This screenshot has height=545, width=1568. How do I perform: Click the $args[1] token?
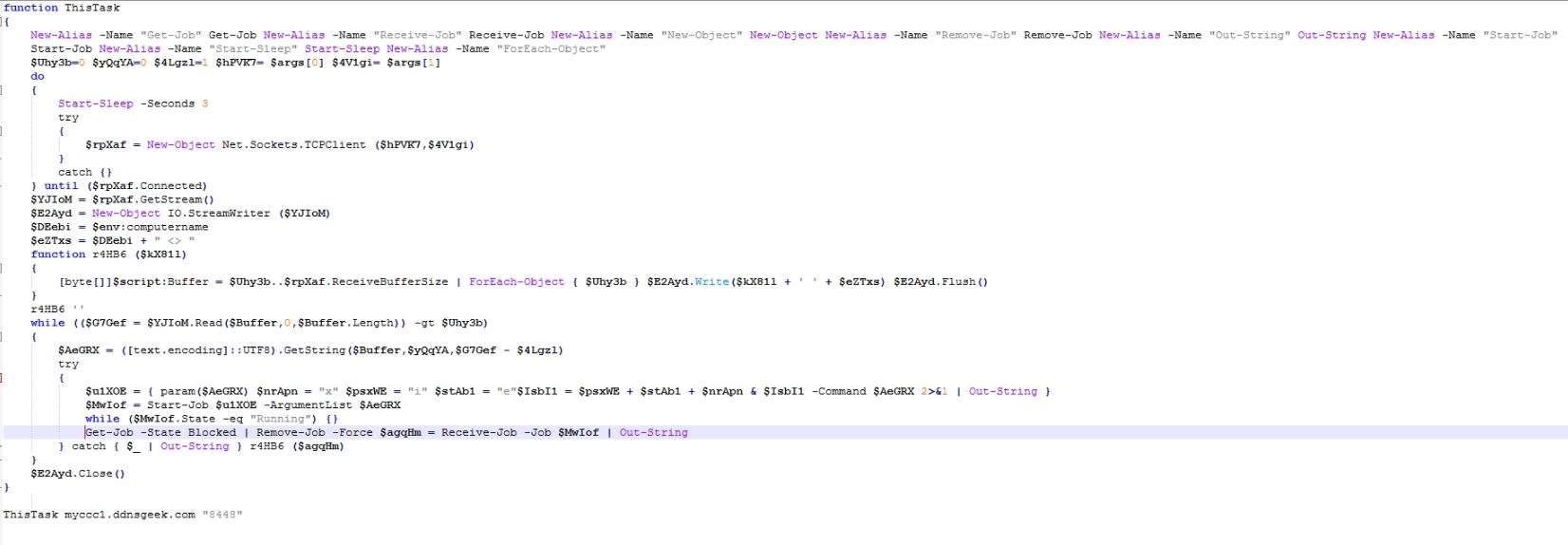[414, 63]
